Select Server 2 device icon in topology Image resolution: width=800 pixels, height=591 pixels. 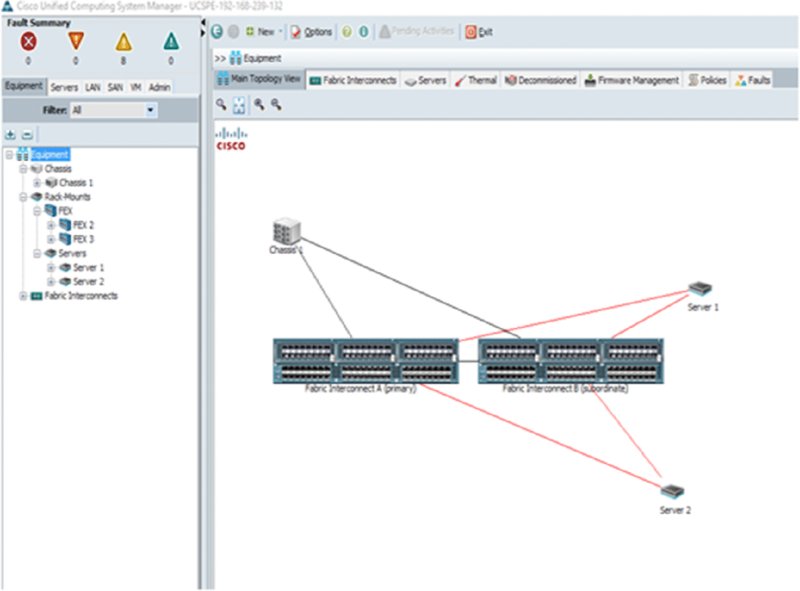click(x=674, y=491)
